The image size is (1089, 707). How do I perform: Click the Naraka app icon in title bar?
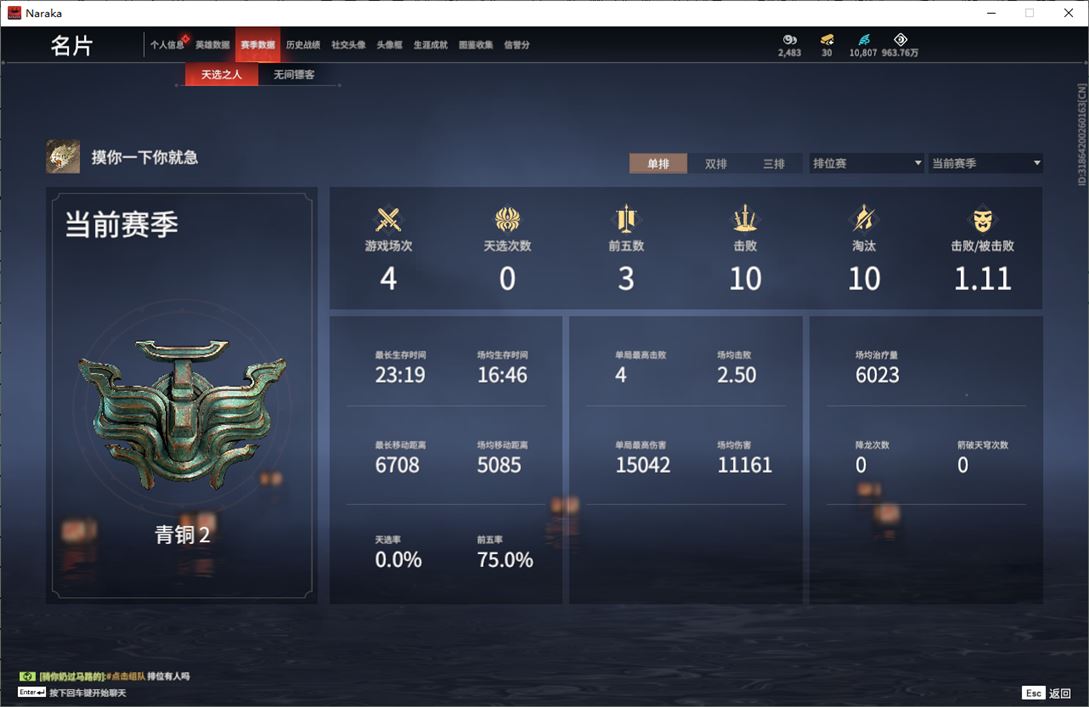point(14,13)
